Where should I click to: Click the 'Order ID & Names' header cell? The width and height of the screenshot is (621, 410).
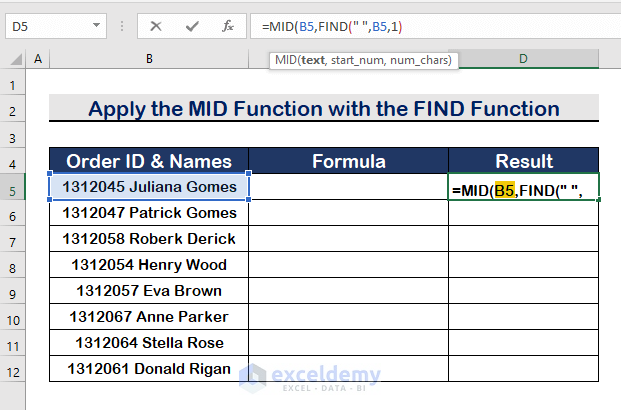point(149,161)
